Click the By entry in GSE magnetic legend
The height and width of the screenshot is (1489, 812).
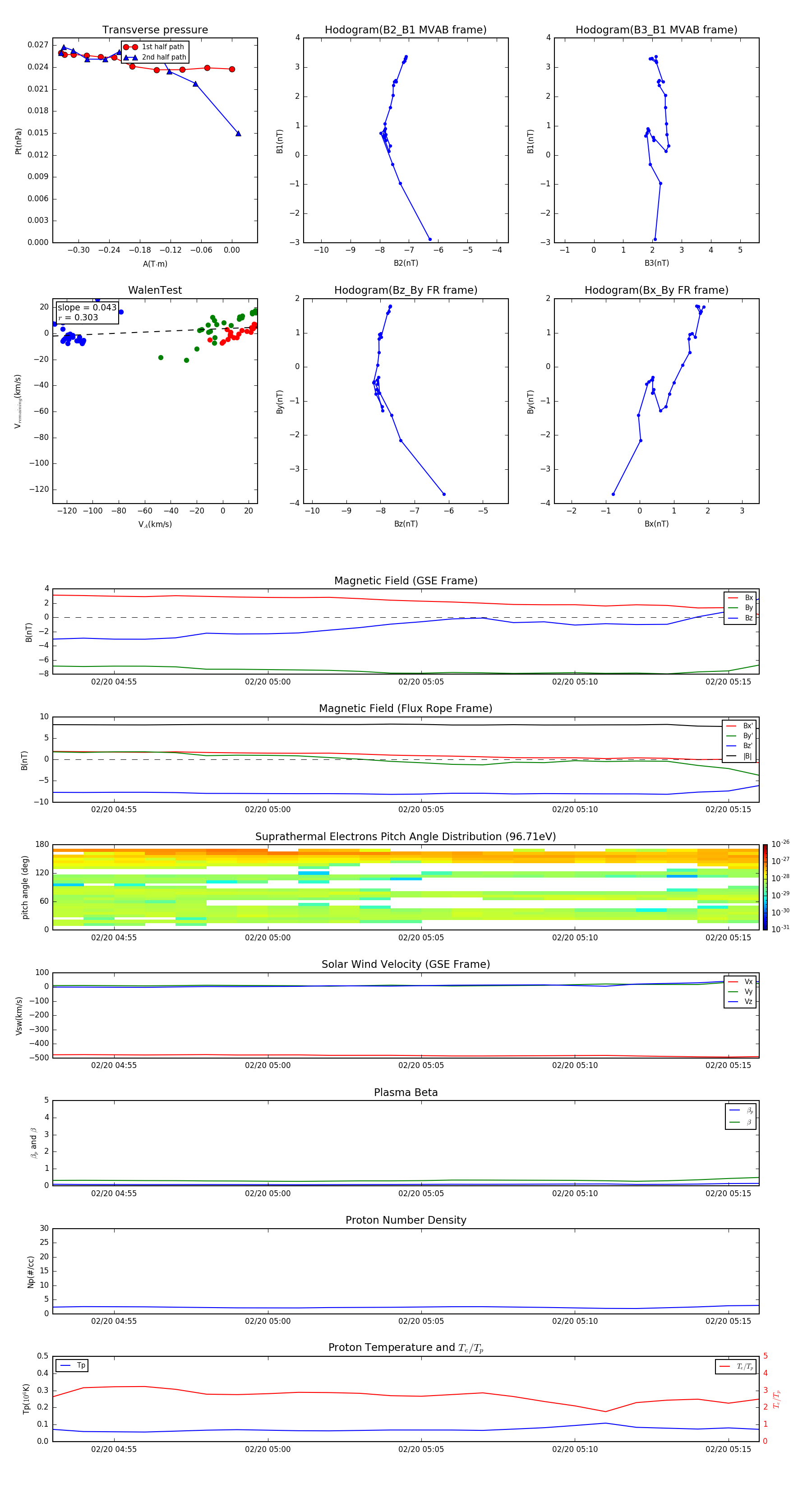740,607
